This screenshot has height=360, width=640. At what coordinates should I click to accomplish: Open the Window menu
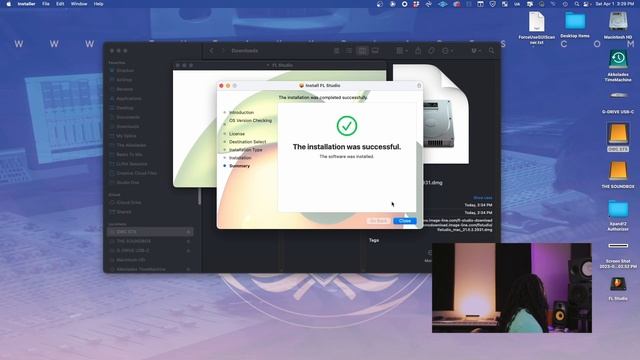(x=79, y=4)
